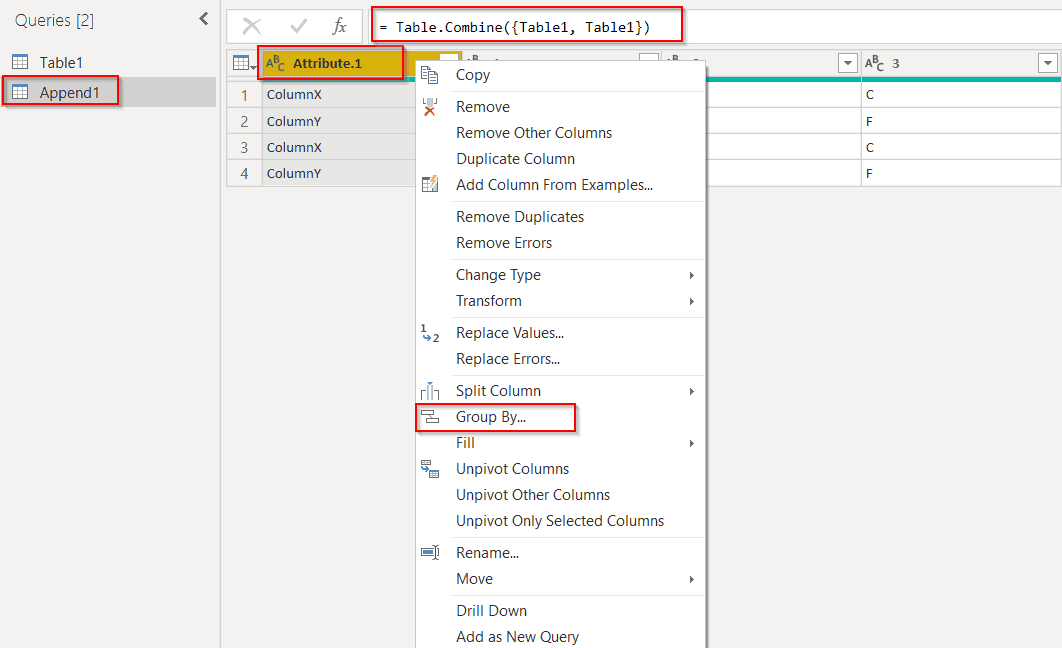The image size is (1062, 648).
Task: Click the Split Column icon
Action: [430, 390]
